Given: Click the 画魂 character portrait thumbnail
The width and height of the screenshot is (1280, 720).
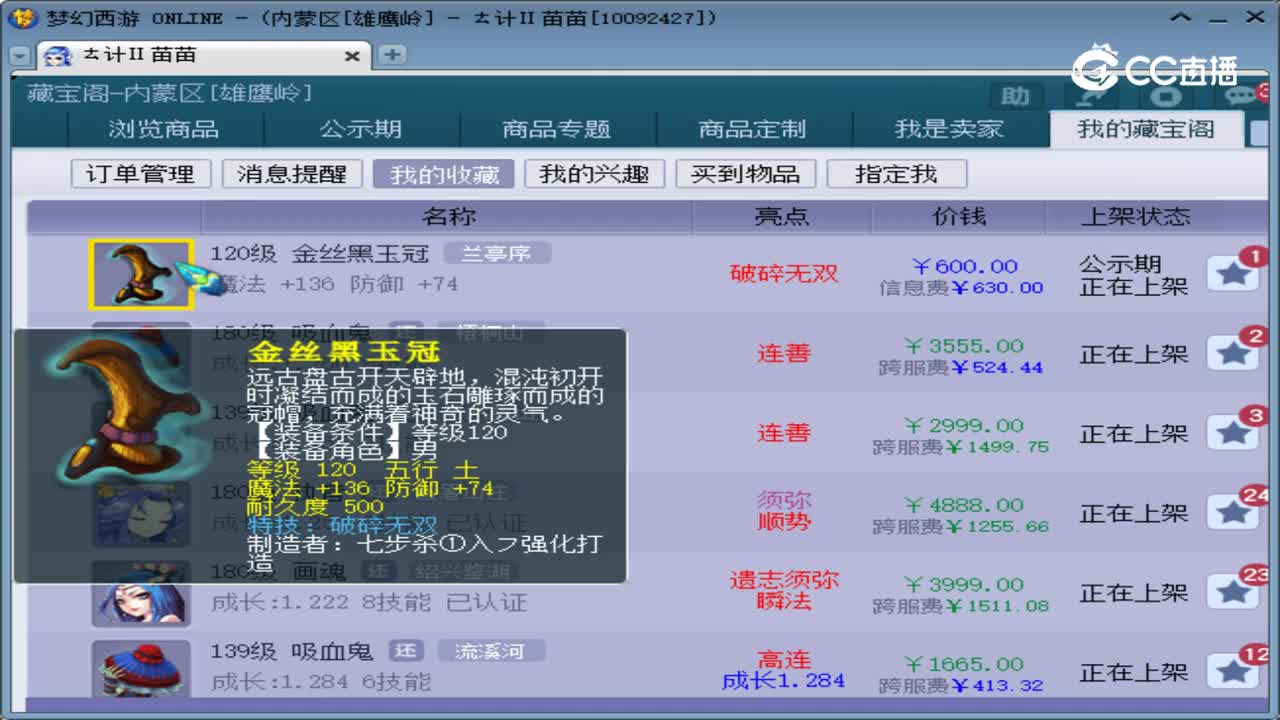Looking at the screenshot, I should [141, 592].
